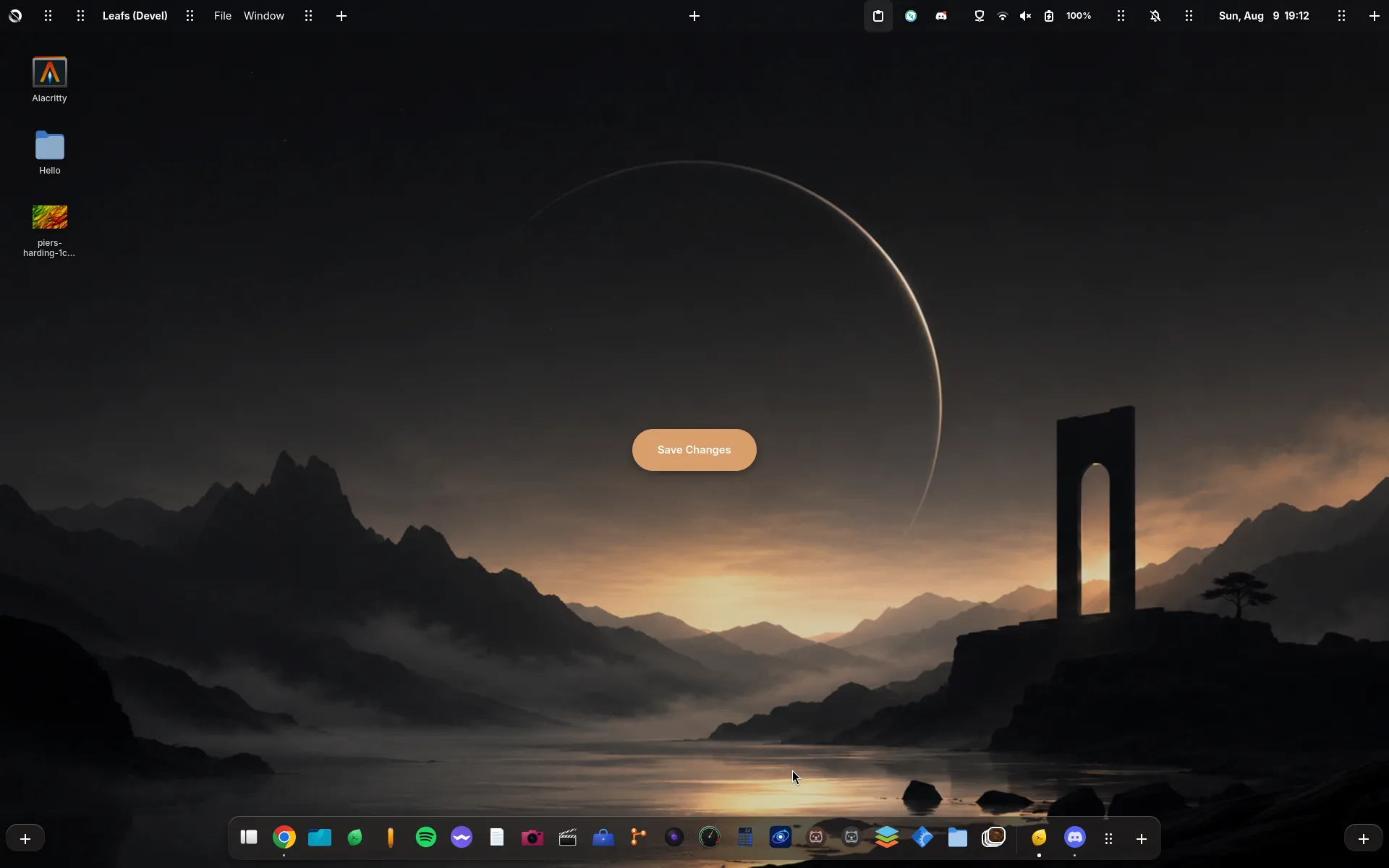Open the teal file manager folder in dock
This screenshot has height=868, width=1389.
[x=320, y=838]
